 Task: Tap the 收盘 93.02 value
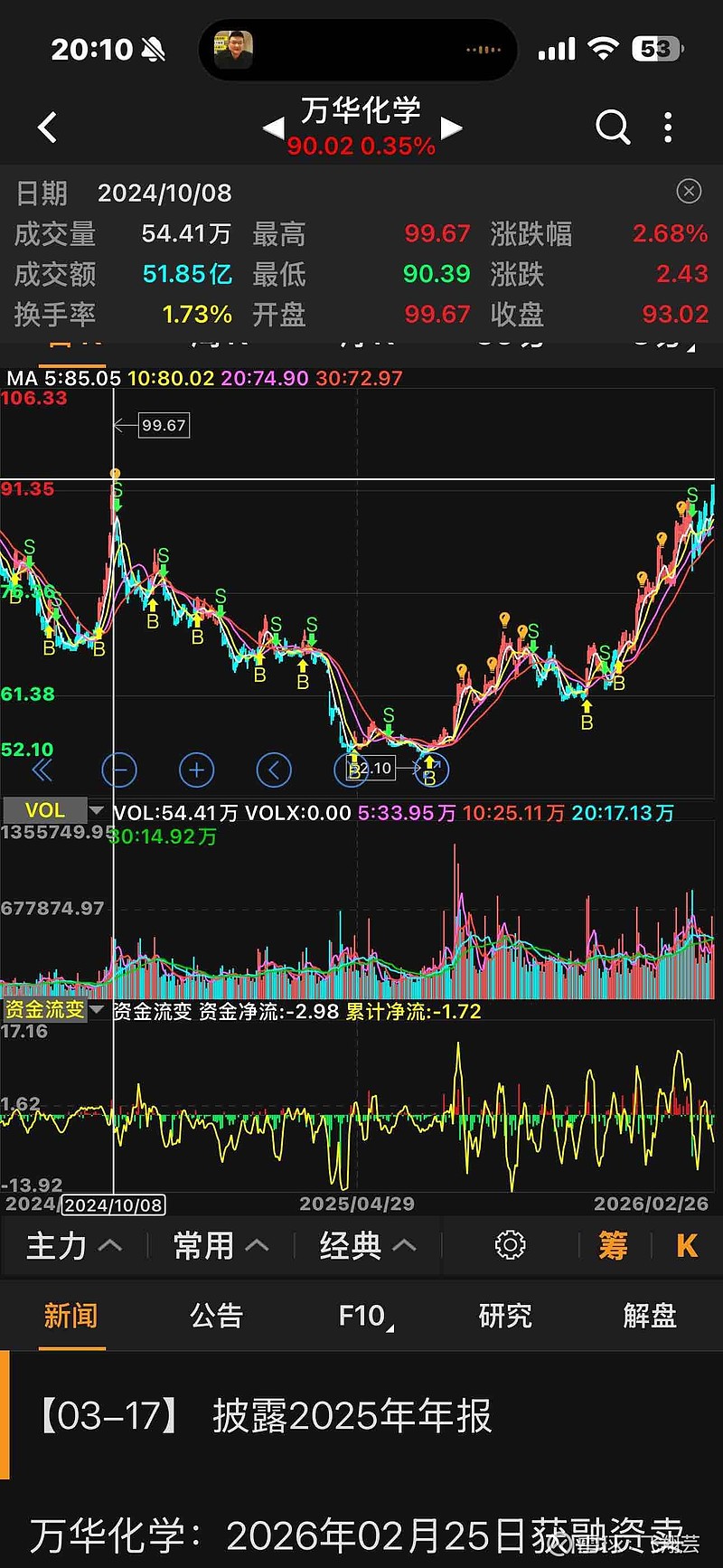point(675,314)
